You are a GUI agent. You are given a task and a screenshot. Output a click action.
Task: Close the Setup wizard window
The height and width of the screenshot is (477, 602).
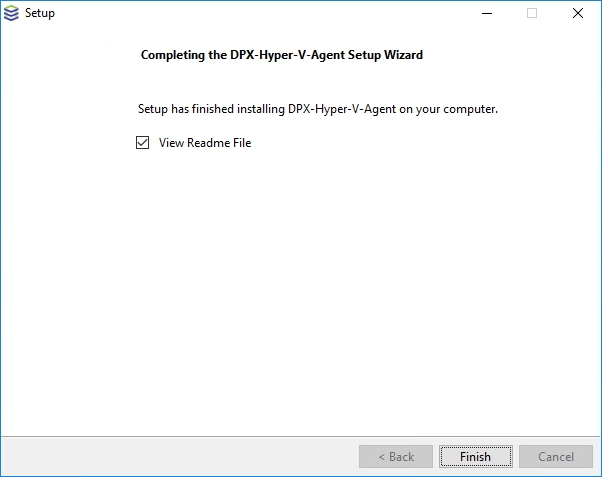coord(578,13)
